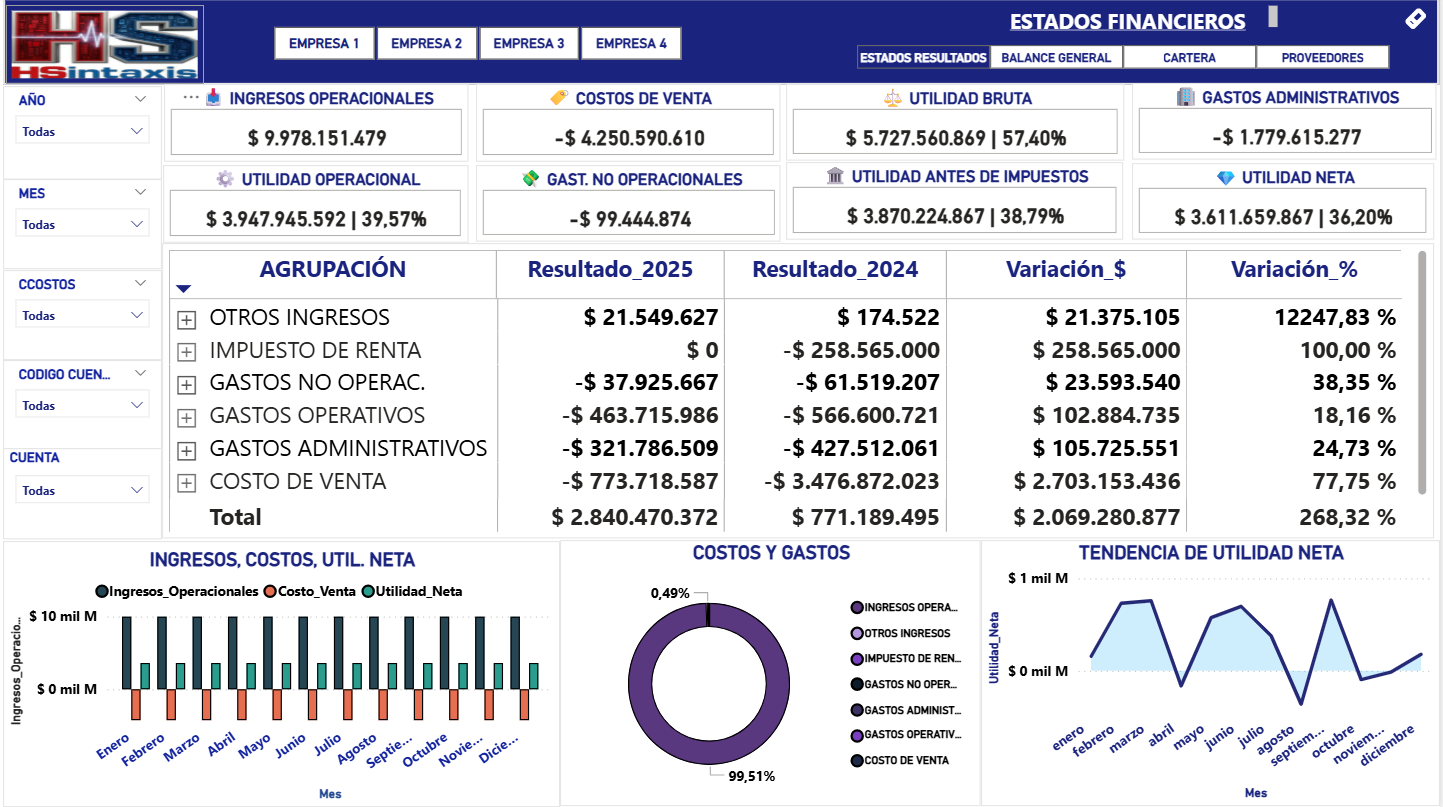
Task: Click the Utilidad Neta diamond icon
Action: point(1225,177)
